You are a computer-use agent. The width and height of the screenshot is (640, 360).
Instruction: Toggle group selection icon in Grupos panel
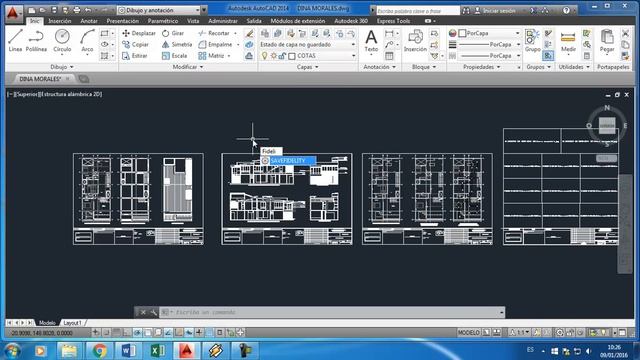(548, 55)
